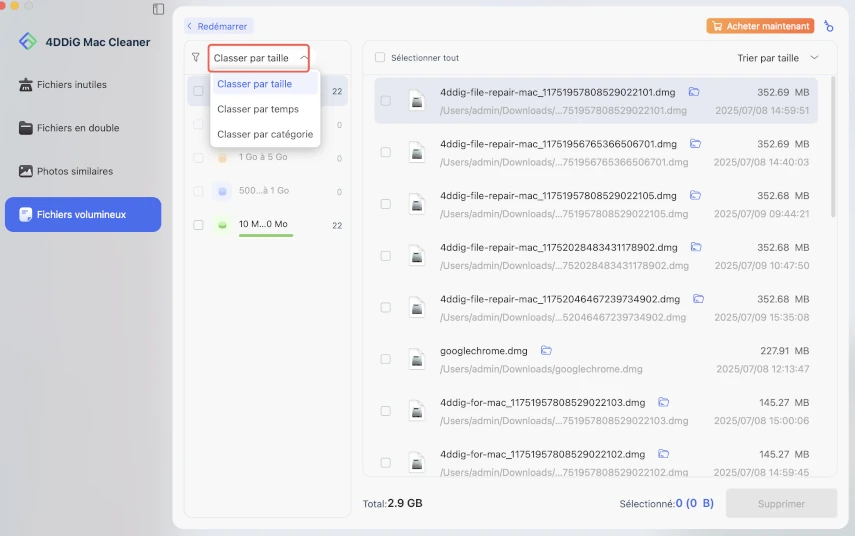The height and width of the screenshot is (536, 855).
Task: Choose Classer par taille option
Action: [x=264, y=84]
